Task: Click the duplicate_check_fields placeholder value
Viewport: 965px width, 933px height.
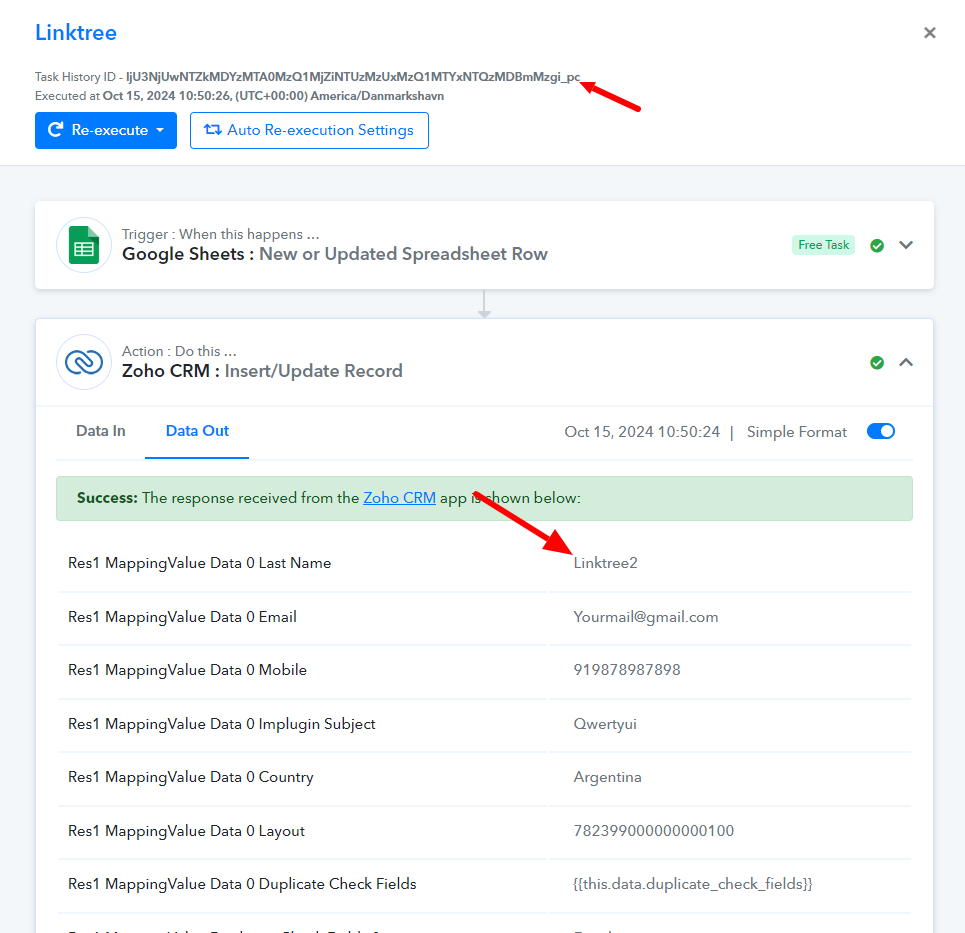Action: (x=693, y=884)
